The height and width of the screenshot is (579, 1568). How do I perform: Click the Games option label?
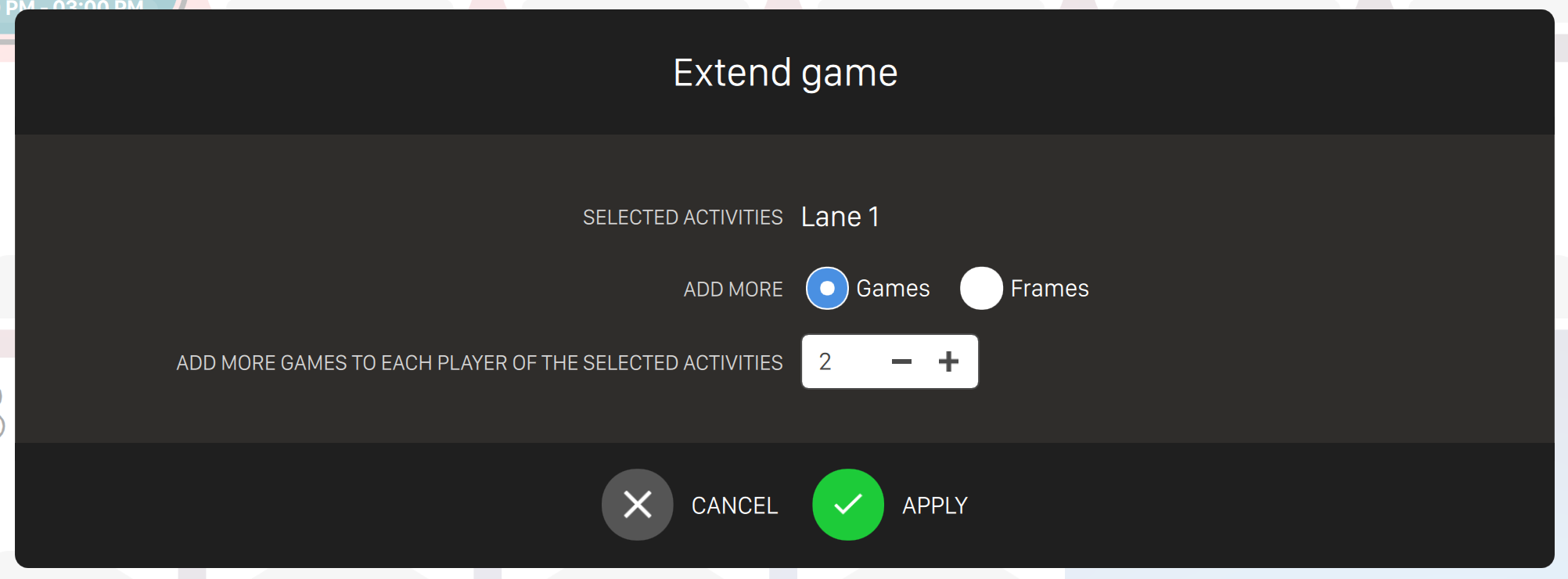click(x=893, y=289)
